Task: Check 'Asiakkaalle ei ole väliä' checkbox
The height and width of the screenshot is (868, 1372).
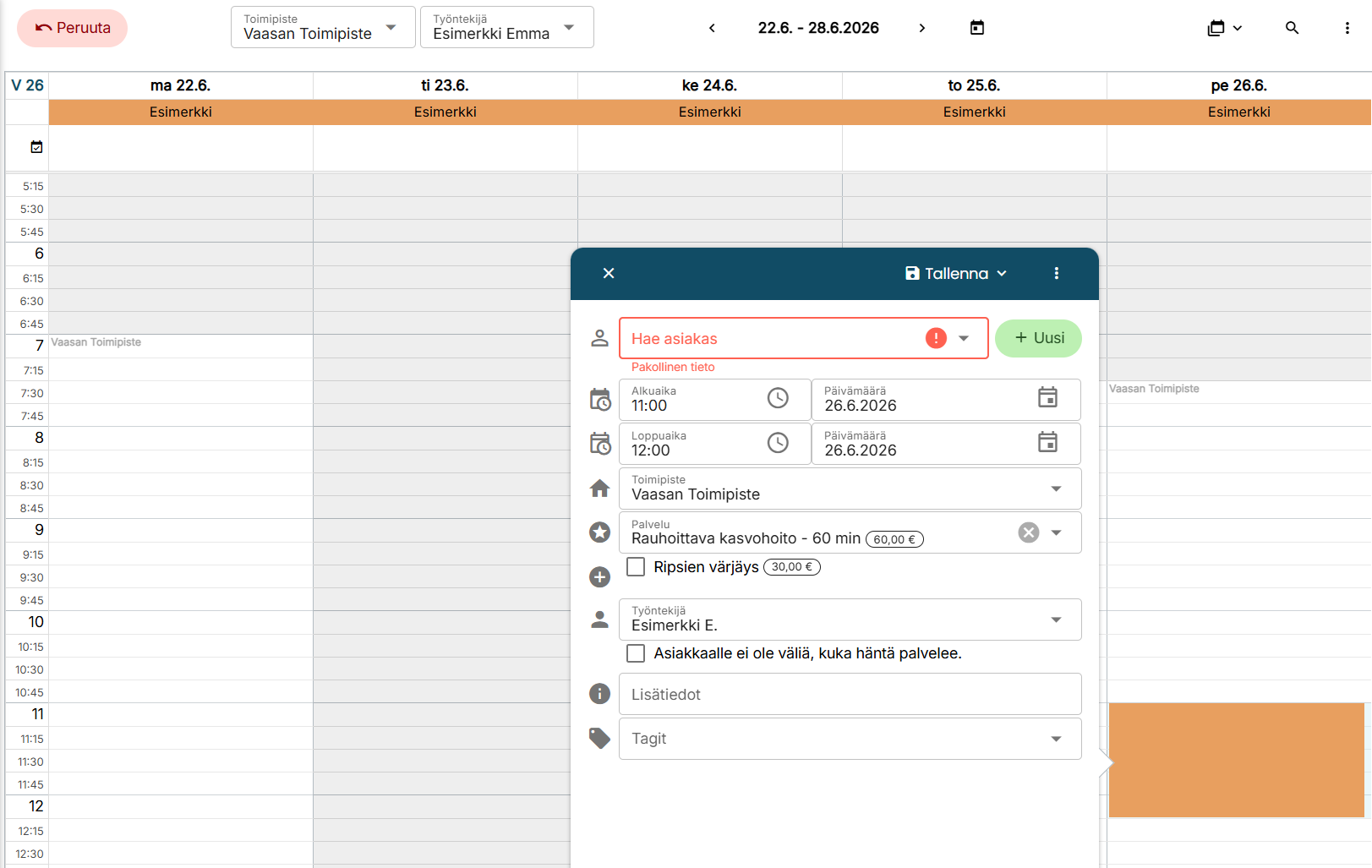Action: tap(636, 653)
